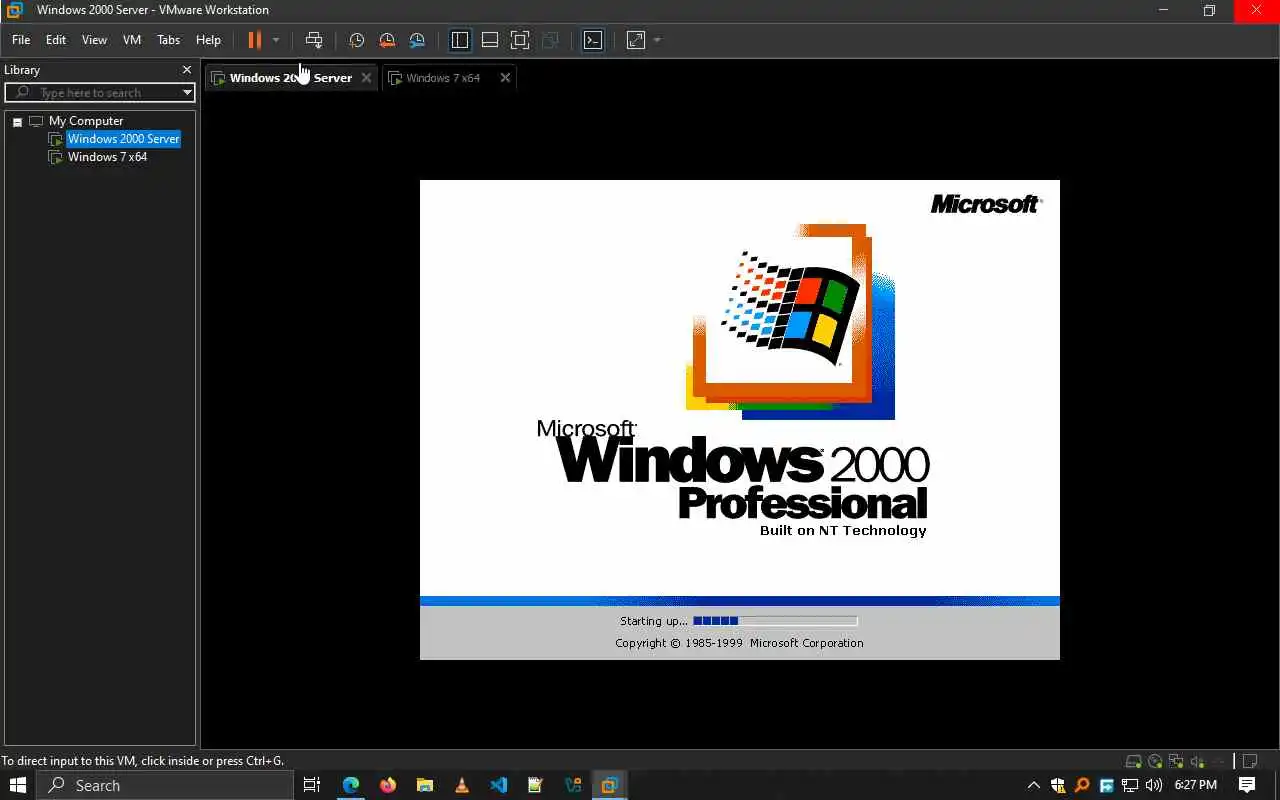Image resolution: width=1280 pixels, height=800 pixels.
Task: Open the notification center icon
Action: (x=1247, y=785)
